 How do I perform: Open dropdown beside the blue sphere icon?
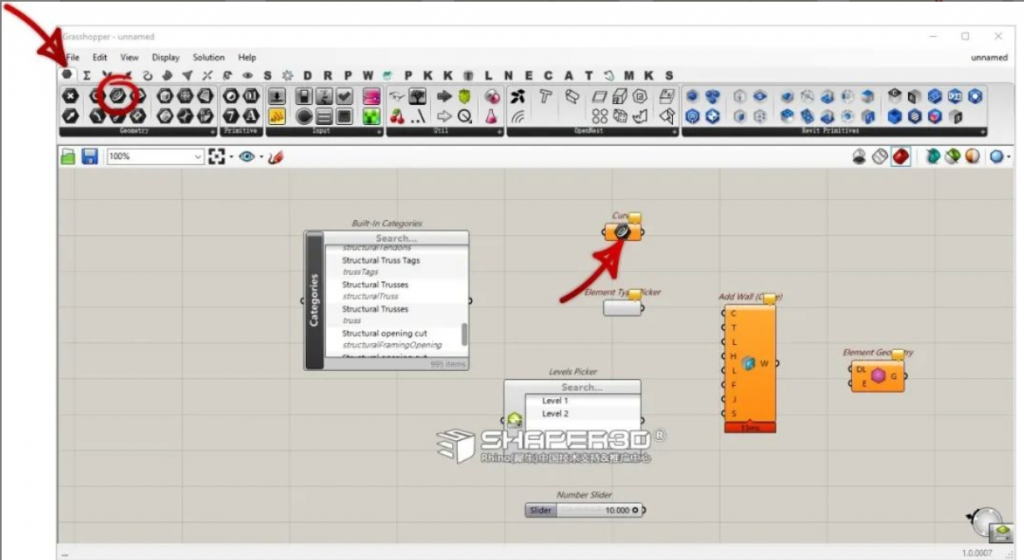(1009, 157)
